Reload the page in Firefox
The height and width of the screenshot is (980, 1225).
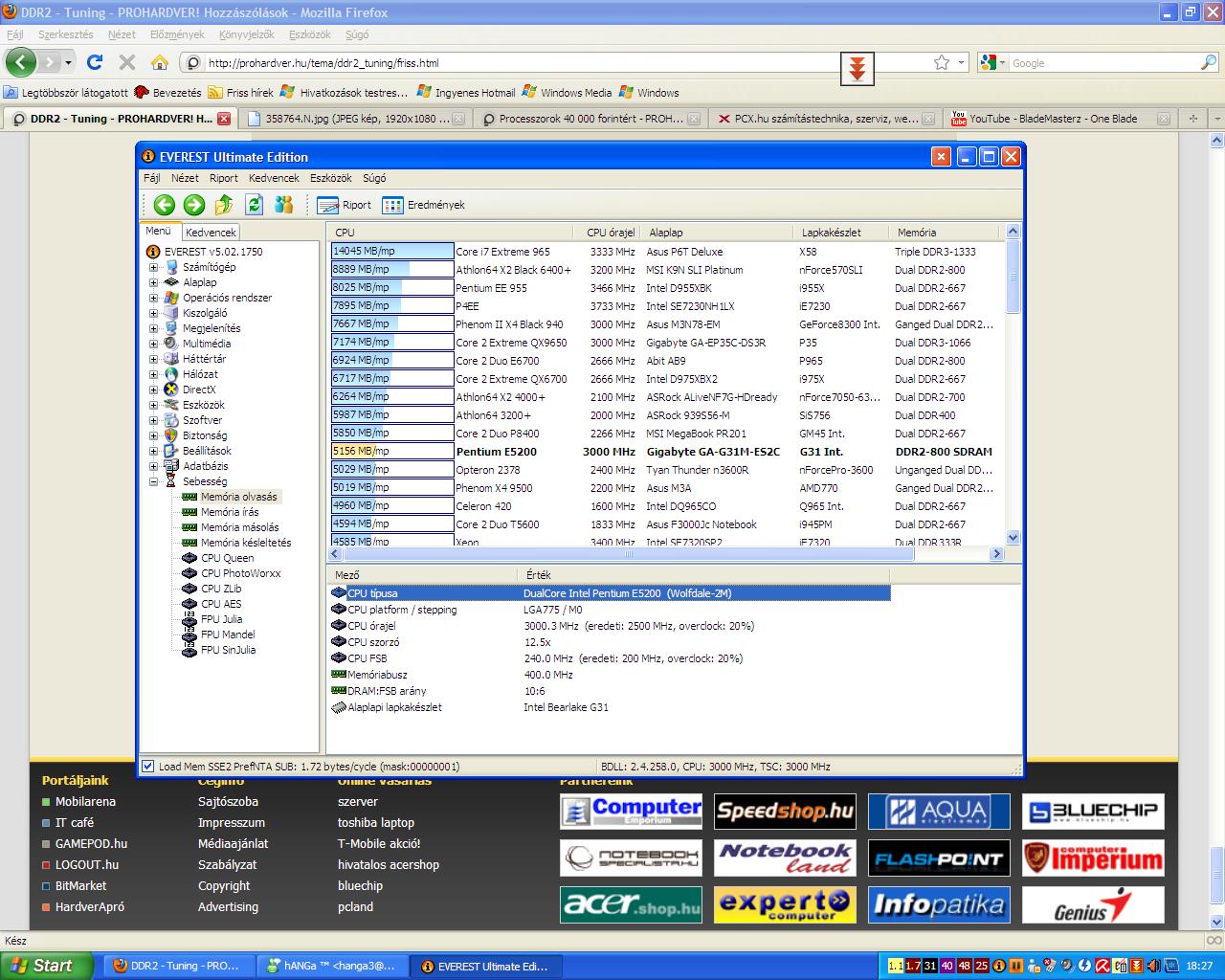click(x=94, y=62)
